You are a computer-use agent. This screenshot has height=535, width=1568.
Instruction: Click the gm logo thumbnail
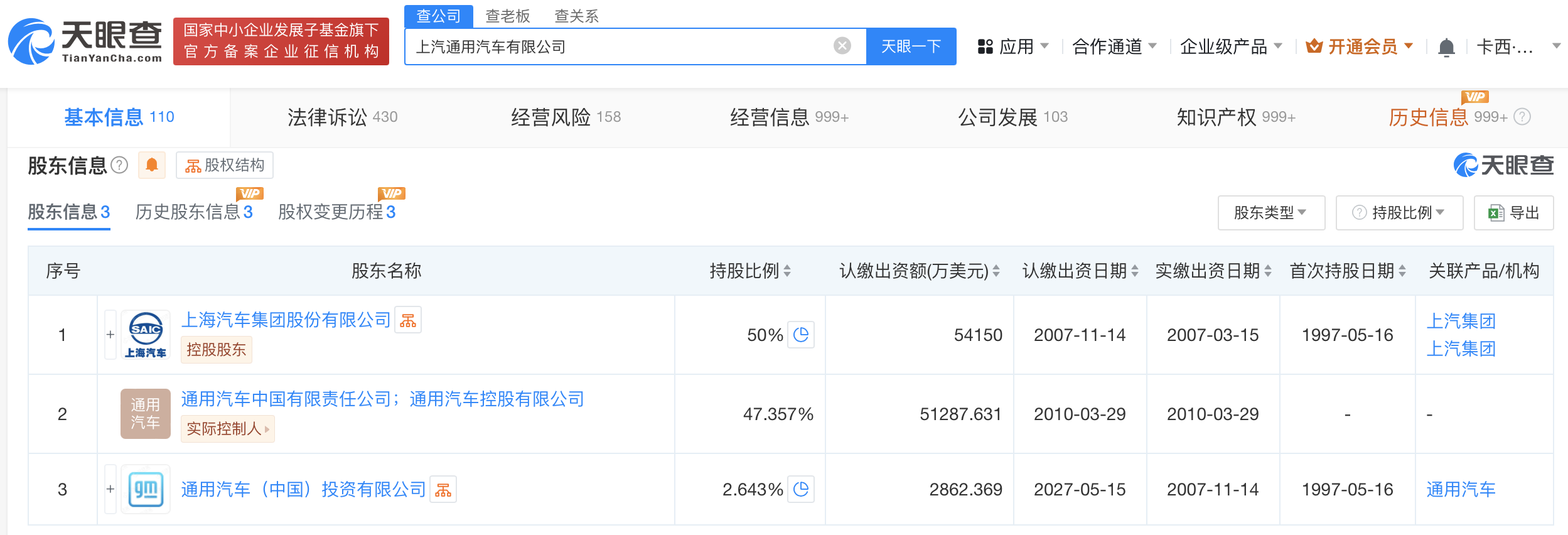click(146, 489)
